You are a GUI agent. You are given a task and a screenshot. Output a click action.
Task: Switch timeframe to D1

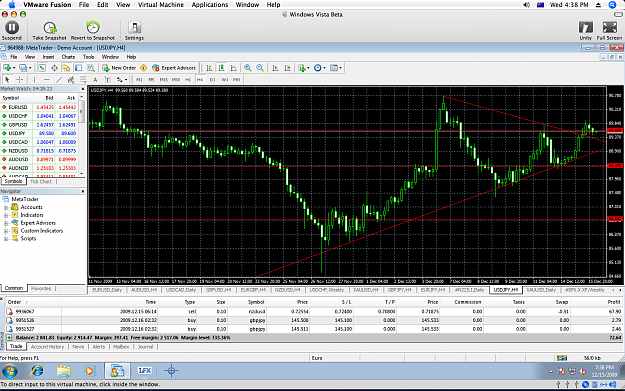212,79
